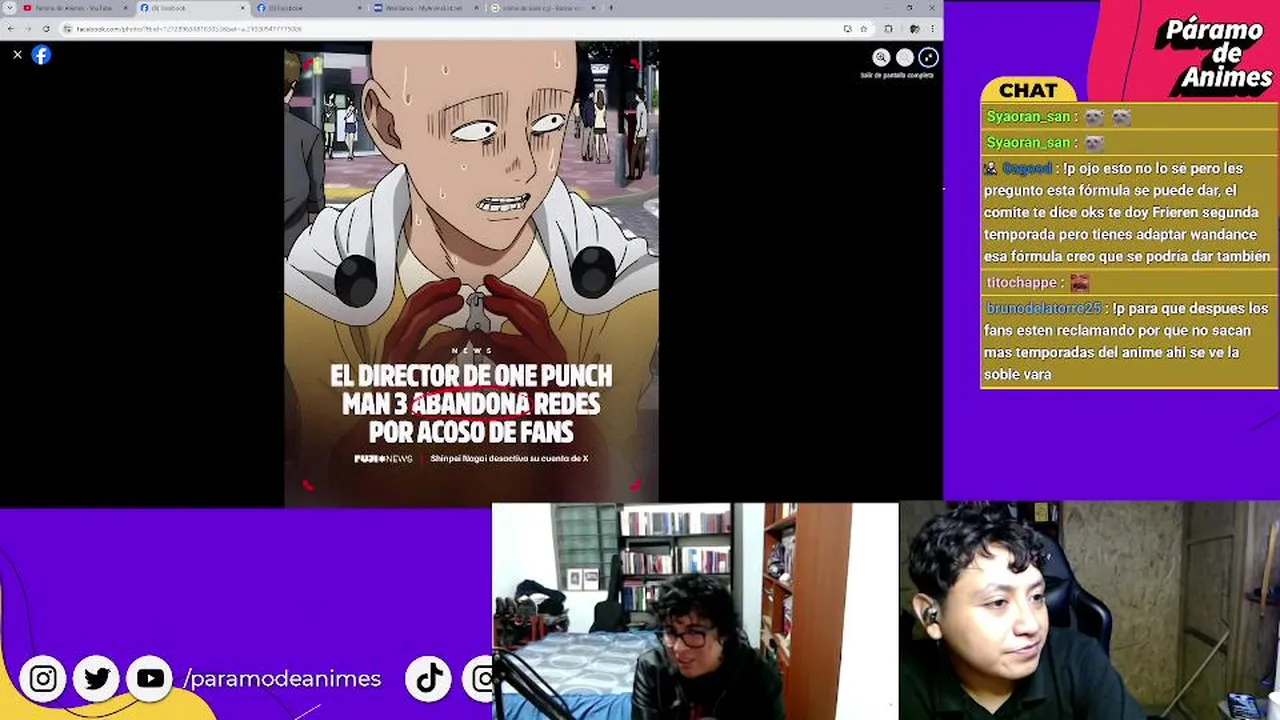Viewport: 1280px width, 720px height.
Task: Click the Instagram icon in the overlay
Action: click(43, 679)
